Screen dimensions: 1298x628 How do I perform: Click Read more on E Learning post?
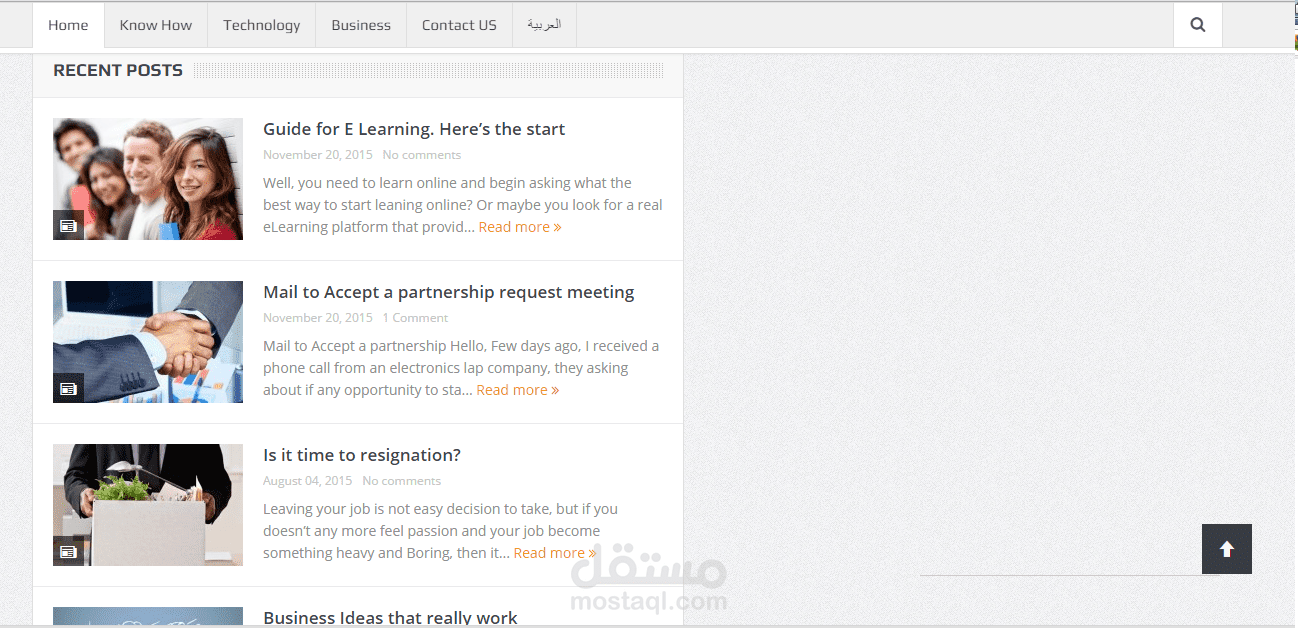(520, 227)
